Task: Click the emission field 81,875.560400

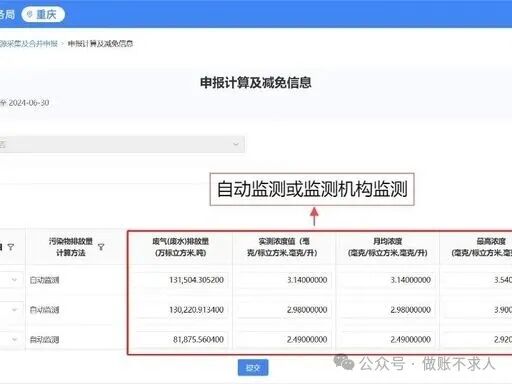Action: pos(181,339)
